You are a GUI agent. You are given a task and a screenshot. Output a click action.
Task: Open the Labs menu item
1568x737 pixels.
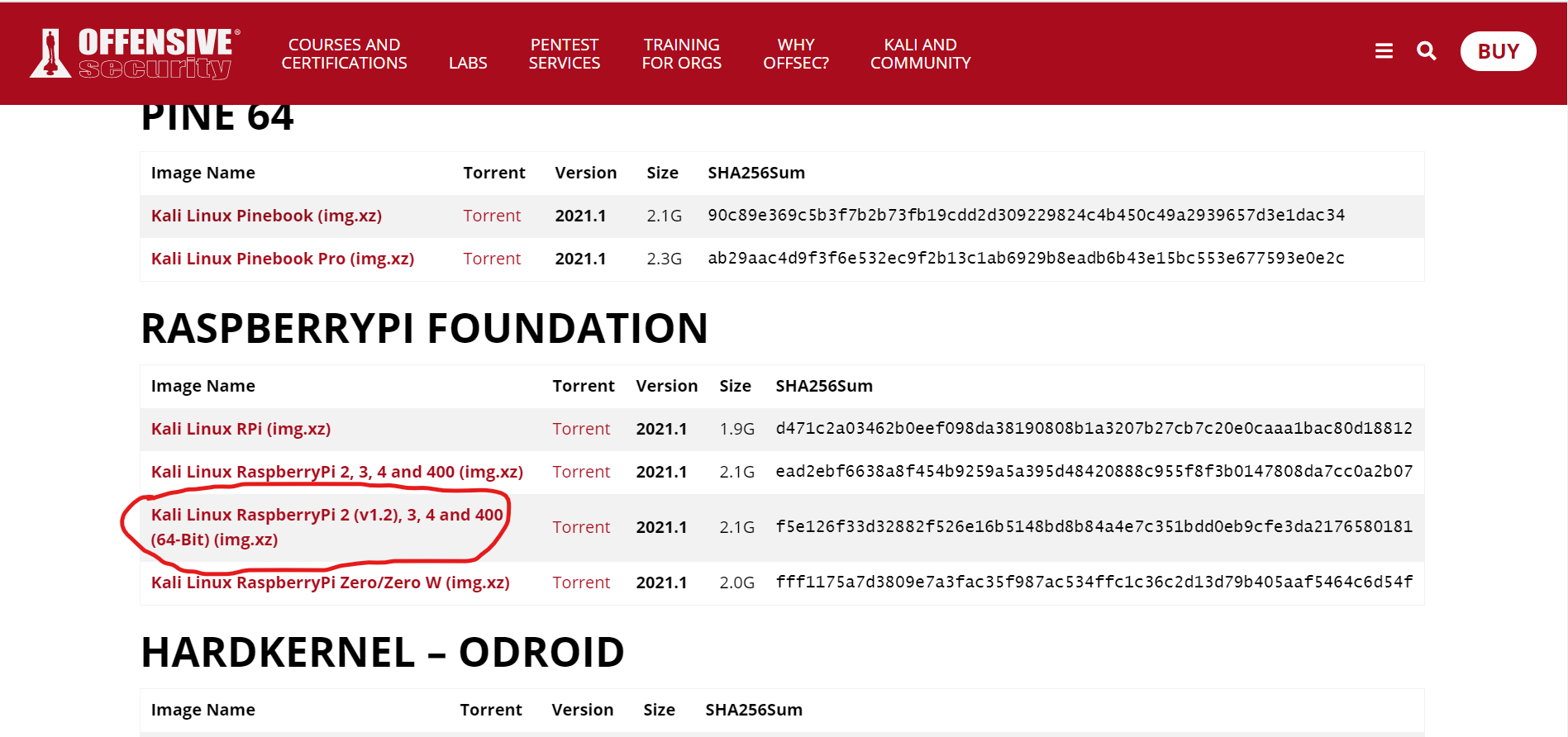468,63
